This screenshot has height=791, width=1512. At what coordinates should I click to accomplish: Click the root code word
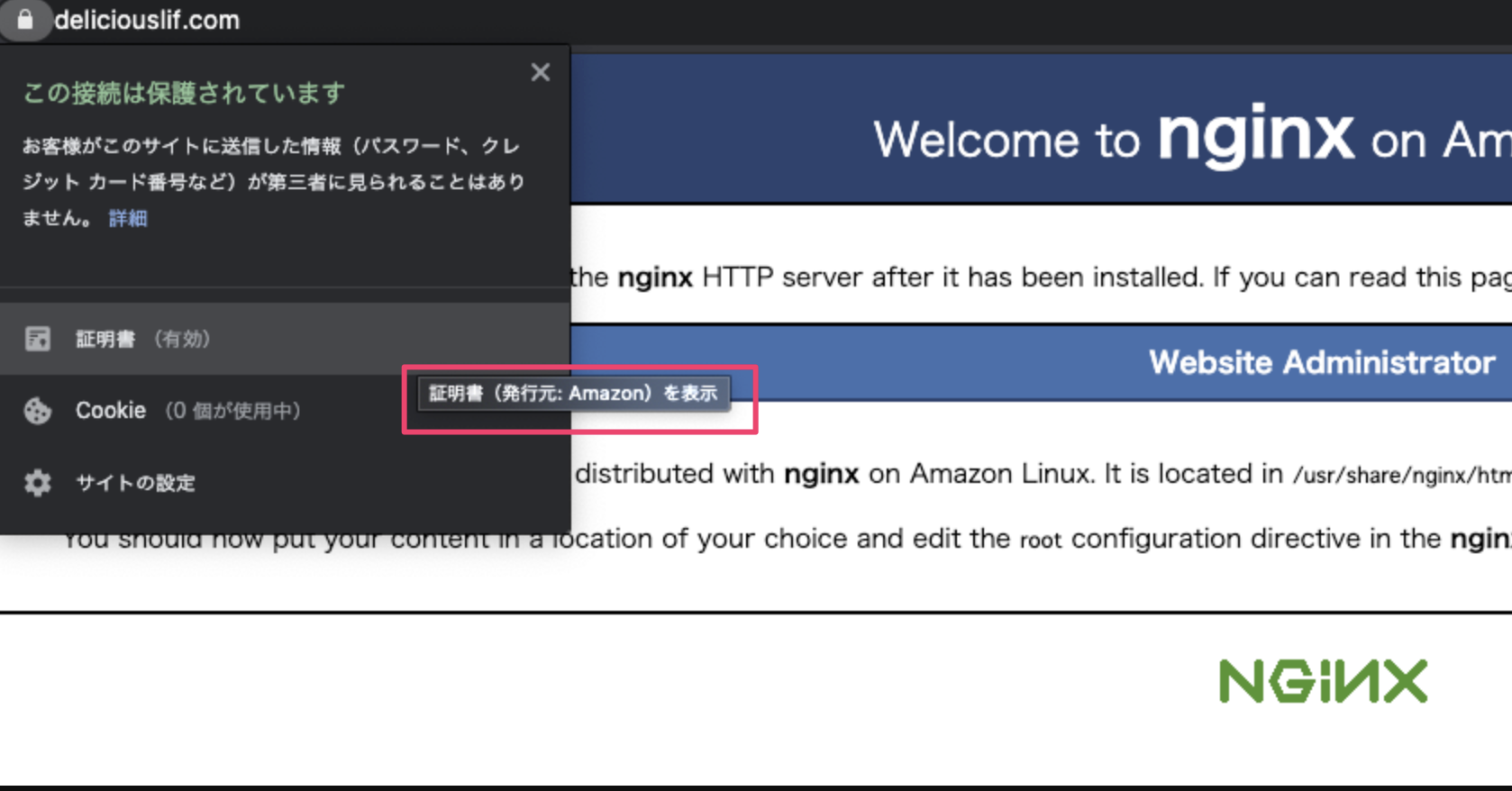(1040, 540)
